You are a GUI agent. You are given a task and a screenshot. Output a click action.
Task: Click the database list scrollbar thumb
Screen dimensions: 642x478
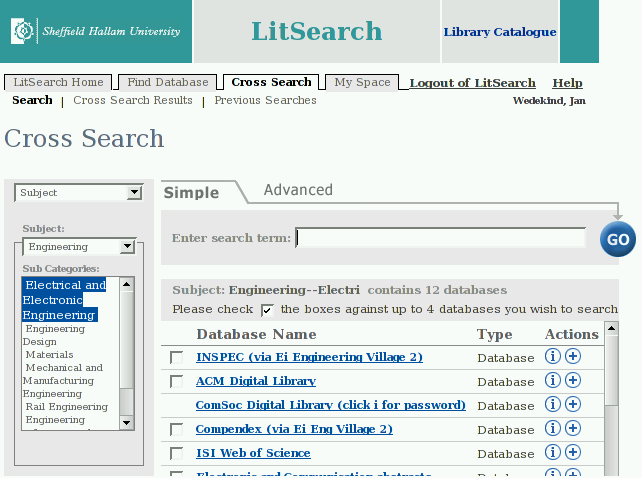click(x=611, y=371)
